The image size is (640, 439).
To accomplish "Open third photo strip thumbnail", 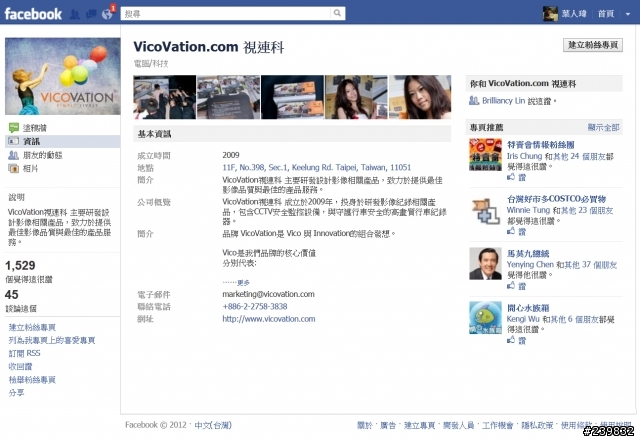I will (x=292, y=97).
